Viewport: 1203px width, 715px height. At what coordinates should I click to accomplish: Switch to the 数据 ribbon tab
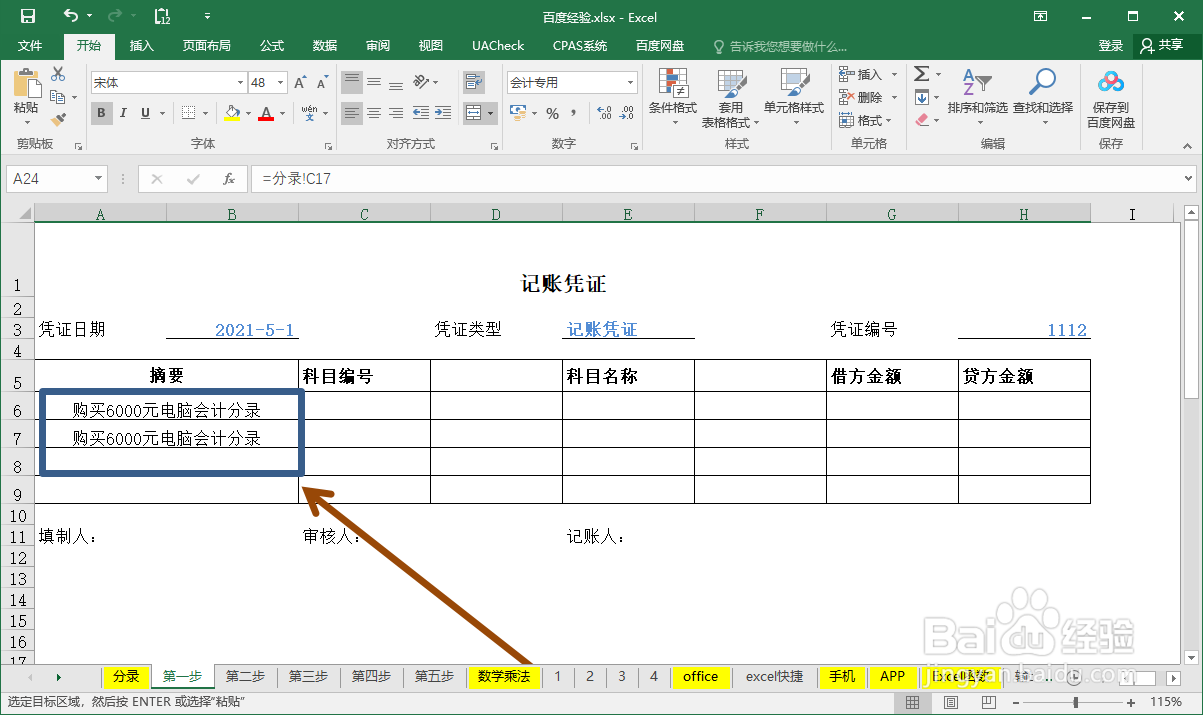[325, 46]
